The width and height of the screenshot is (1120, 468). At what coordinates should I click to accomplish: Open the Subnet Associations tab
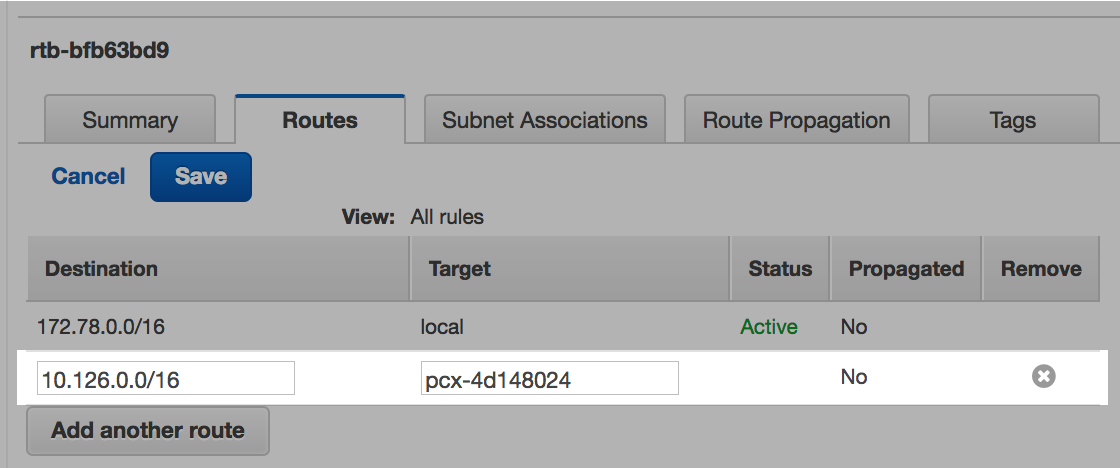point(545,121)
